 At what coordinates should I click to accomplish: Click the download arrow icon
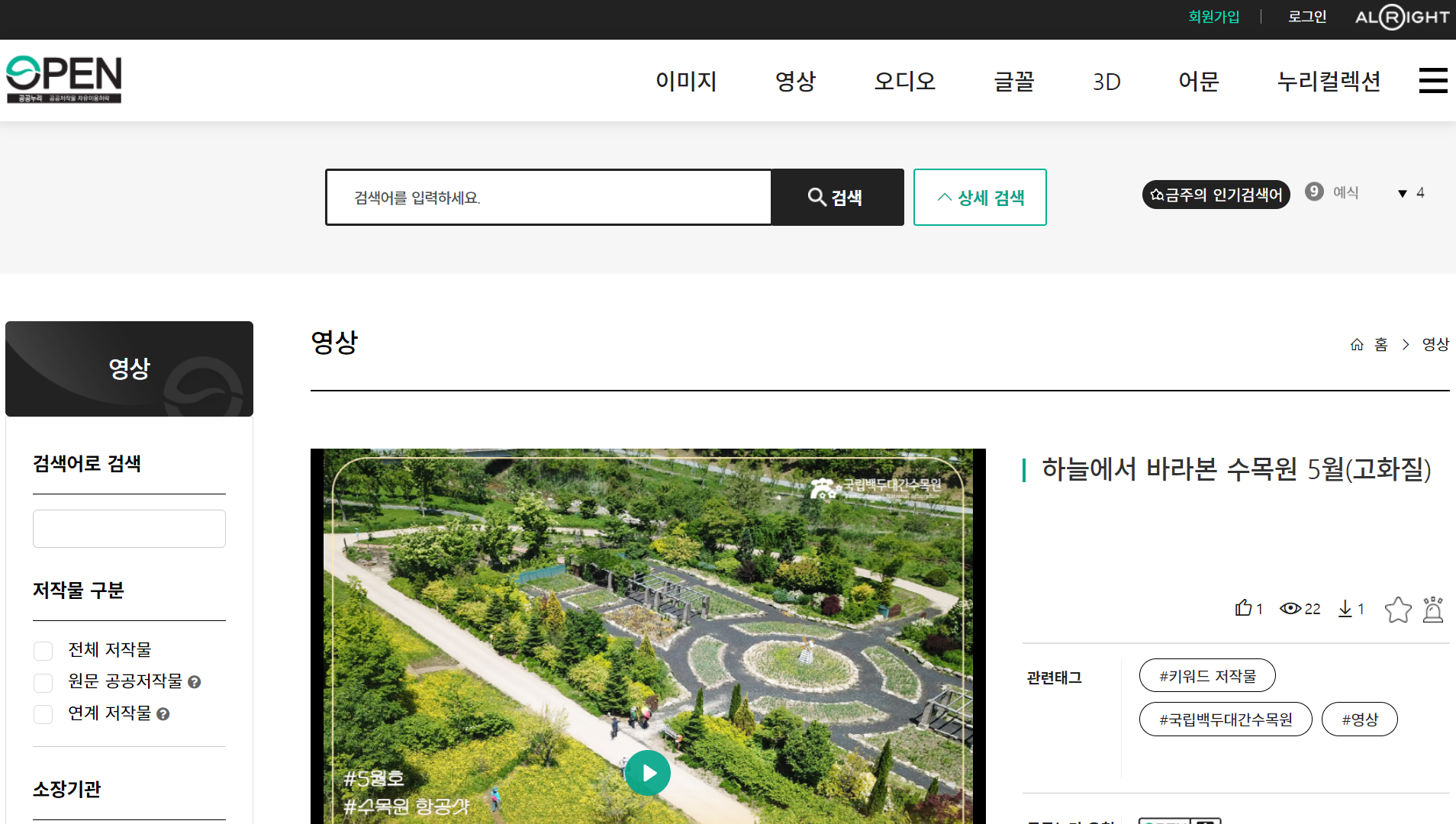[x=1345, y=608]
